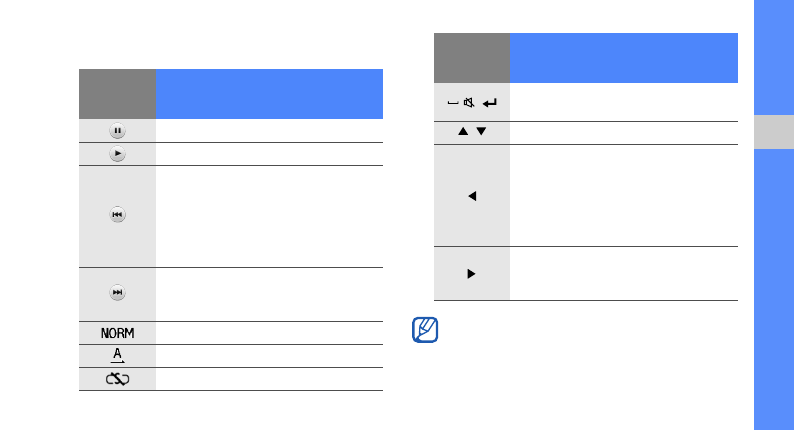Screen dimensions: 794x430
Task: Click the blue header of the left table
Action: click(269, 93)
